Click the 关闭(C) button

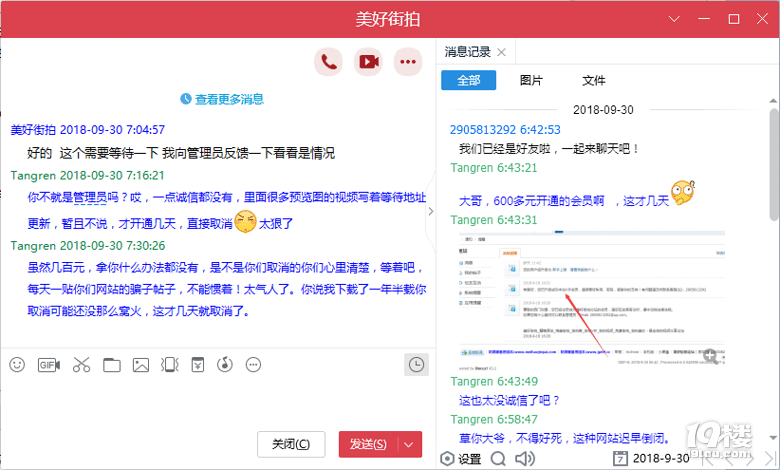[x=290, y=444]
